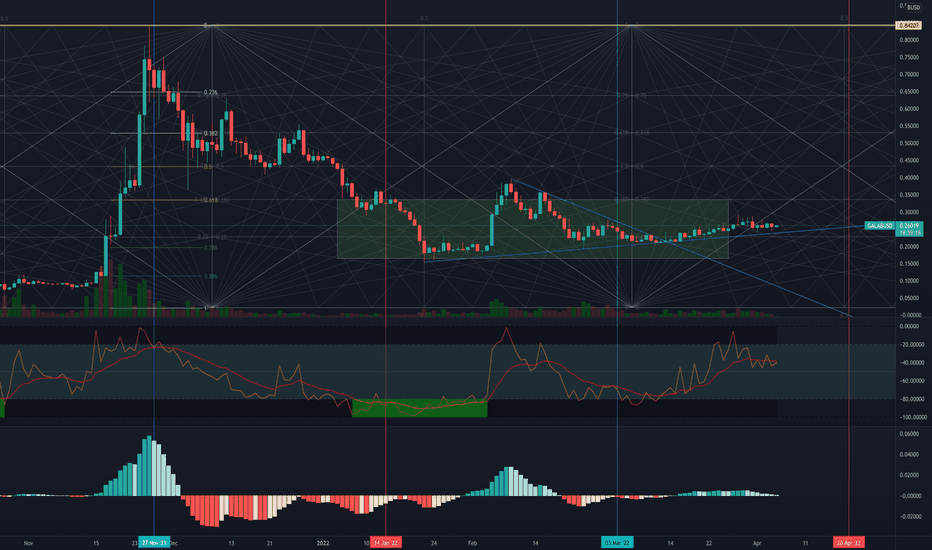Click the 0.65000 price axis value

909,92
